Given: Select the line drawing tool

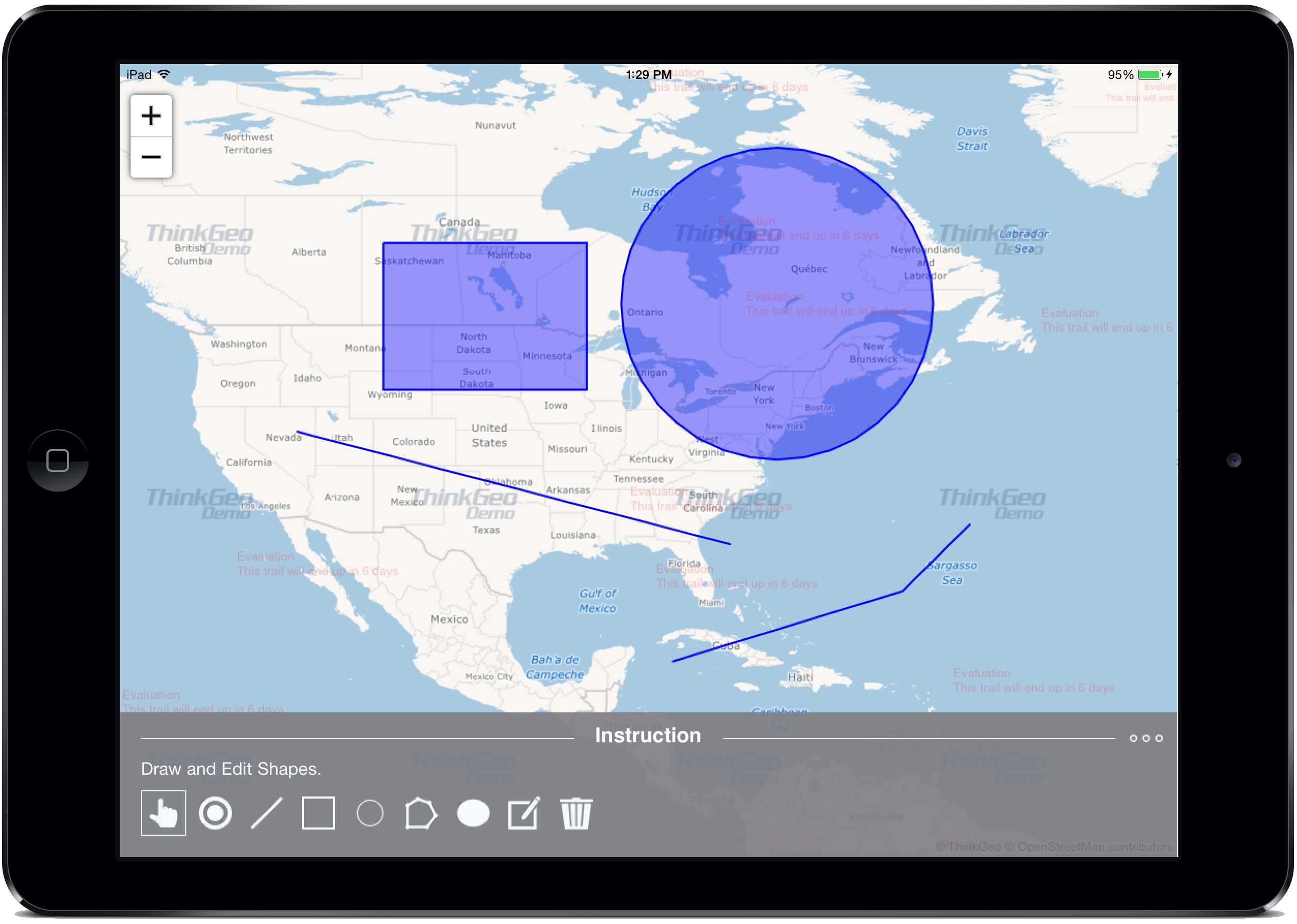Looking at the screenshot, I should [x=266, y=813].
